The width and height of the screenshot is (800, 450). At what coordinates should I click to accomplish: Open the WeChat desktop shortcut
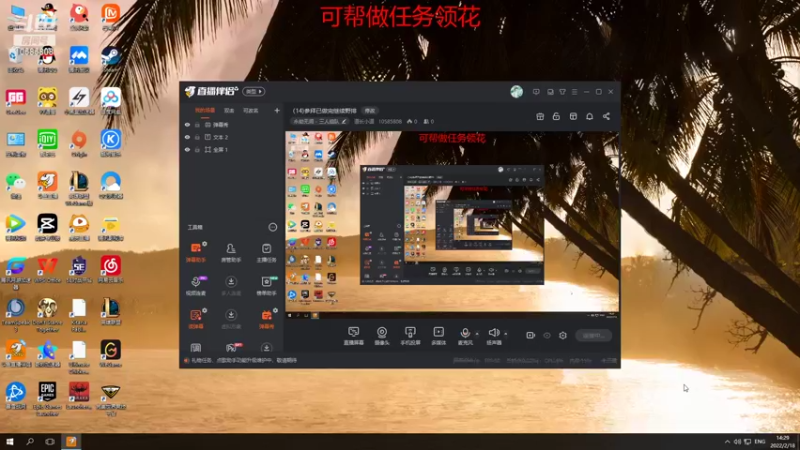click(x=16, y=185)
